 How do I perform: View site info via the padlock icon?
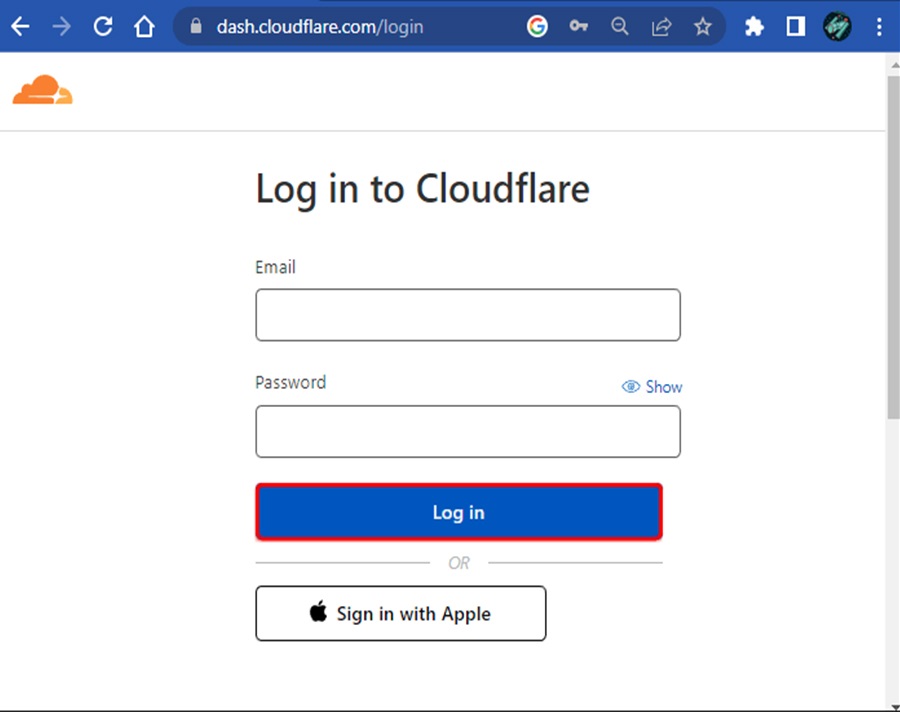pyautogui.click(x=196, y=27)
